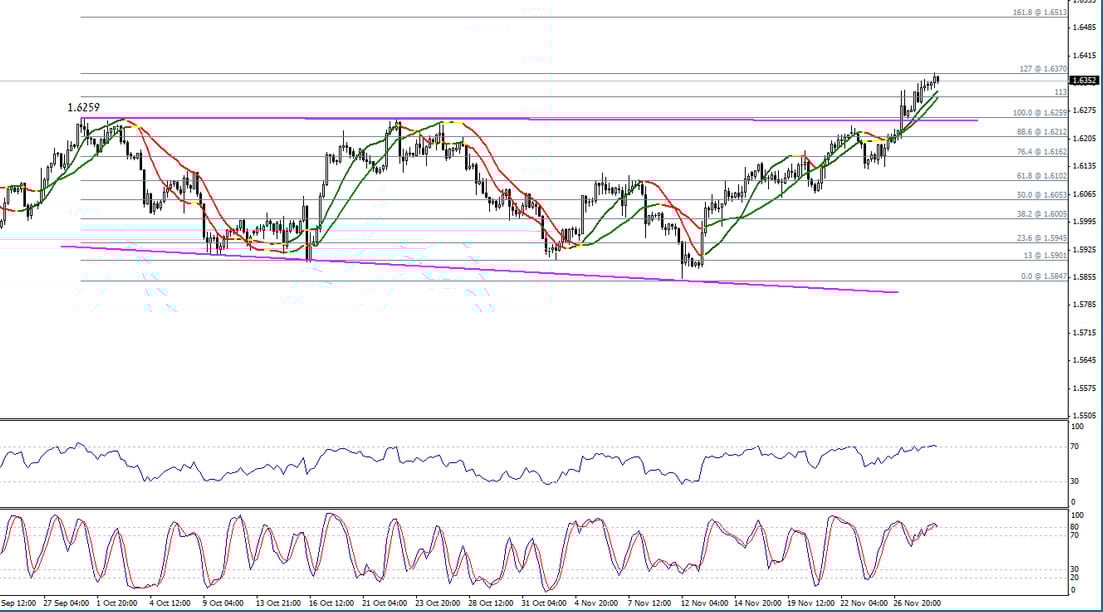
Task: Click the 127 @ 1.6370 Fibonacci level label
Action: pyautogui.click(x=1043, y=69)
